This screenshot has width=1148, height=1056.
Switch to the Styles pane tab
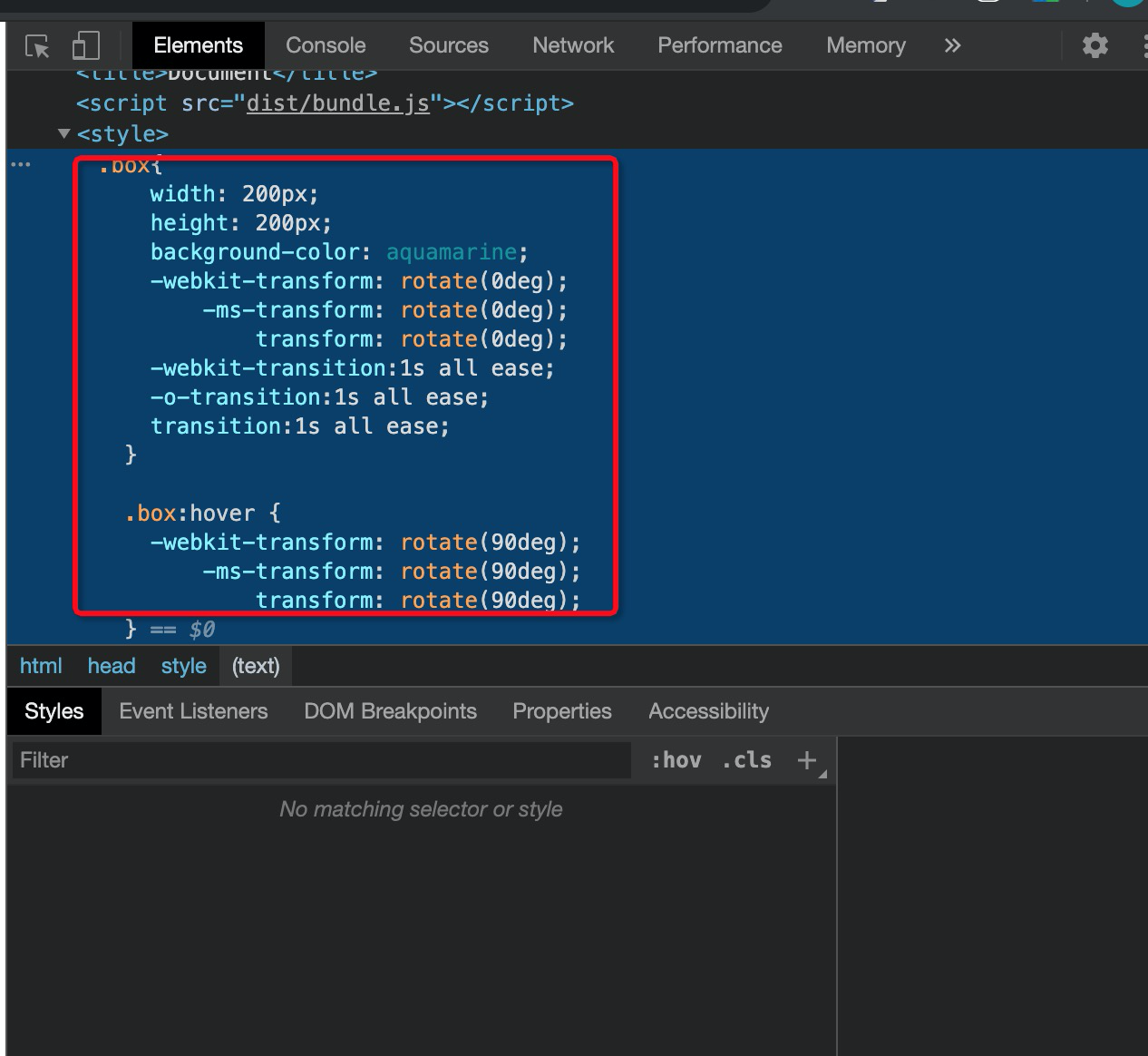click(x=54, y=711)
